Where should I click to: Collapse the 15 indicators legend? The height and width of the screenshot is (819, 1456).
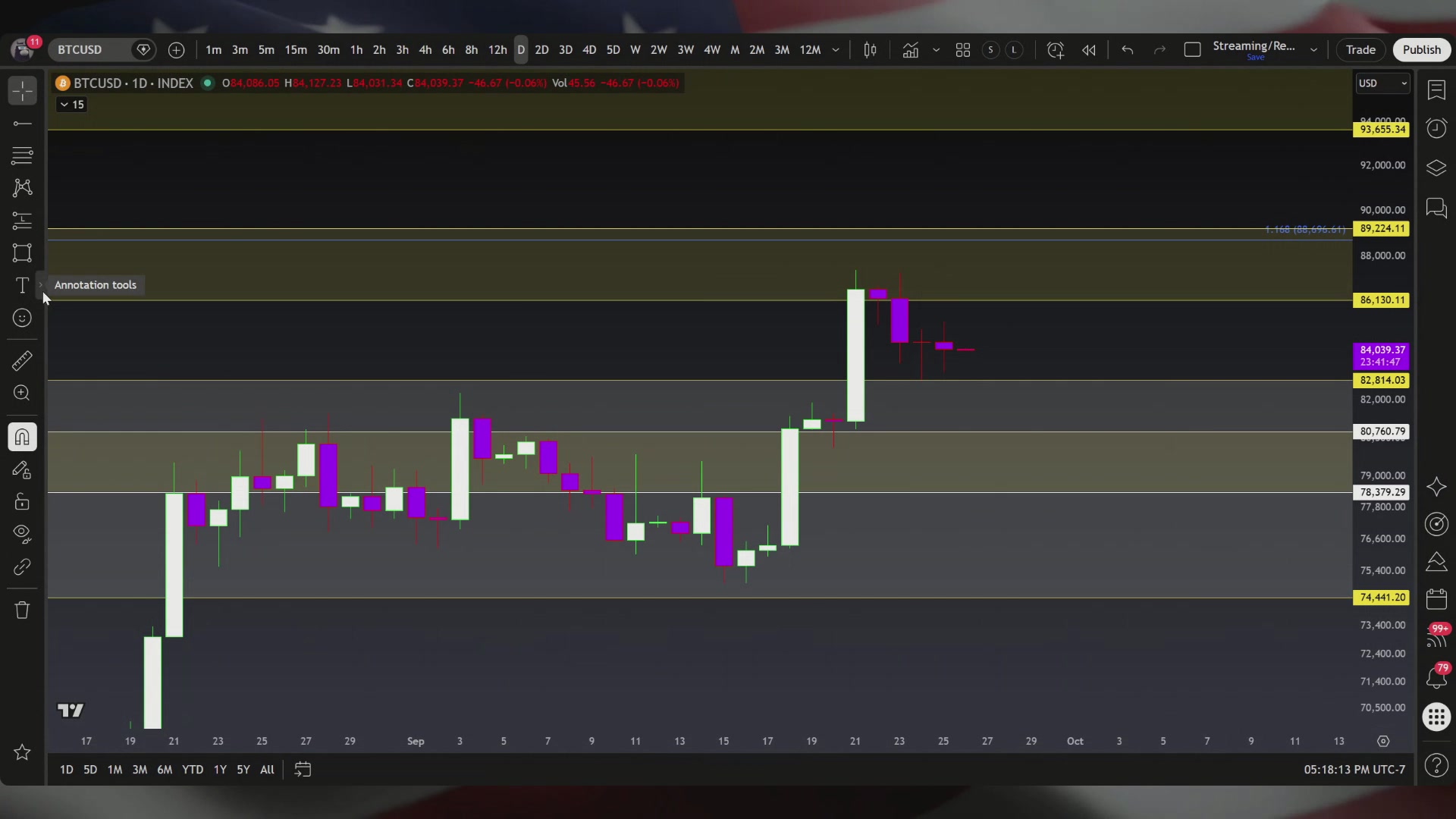point(72,105)
